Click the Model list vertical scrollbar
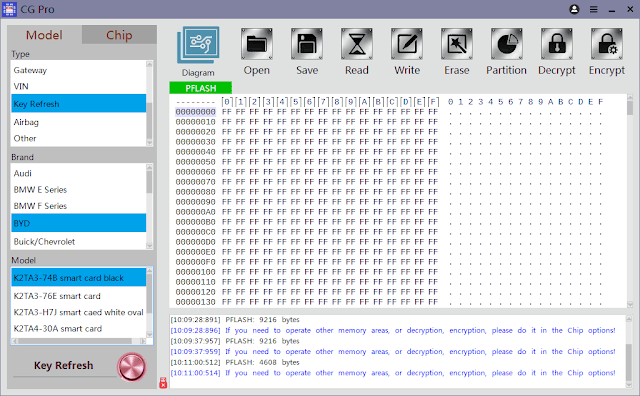 (149, 303)
